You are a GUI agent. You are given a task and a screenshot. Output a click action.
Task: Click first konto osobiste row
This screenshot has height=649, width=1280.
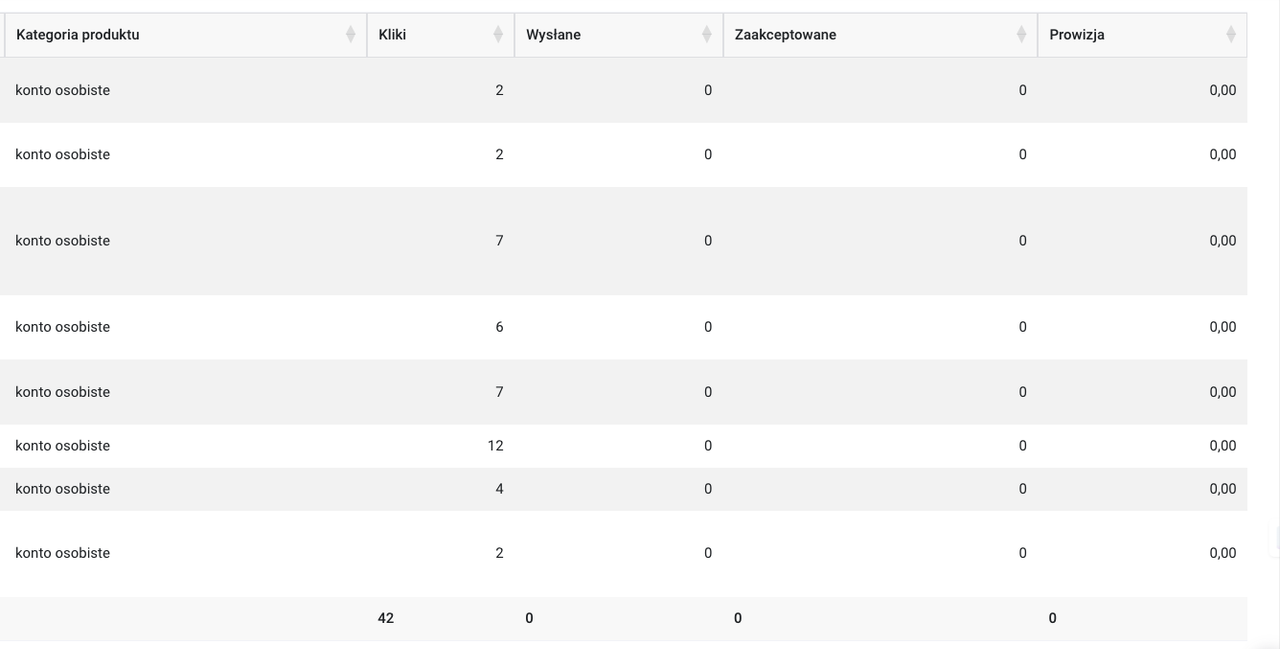tap(623, 90)
